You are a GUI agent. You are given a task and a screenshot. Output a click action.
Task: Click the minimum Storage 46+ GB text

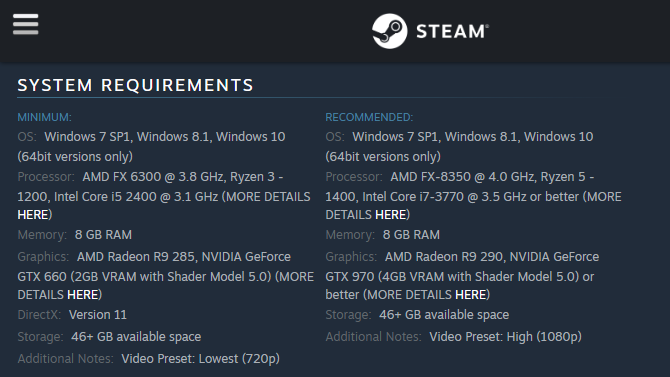136,337
